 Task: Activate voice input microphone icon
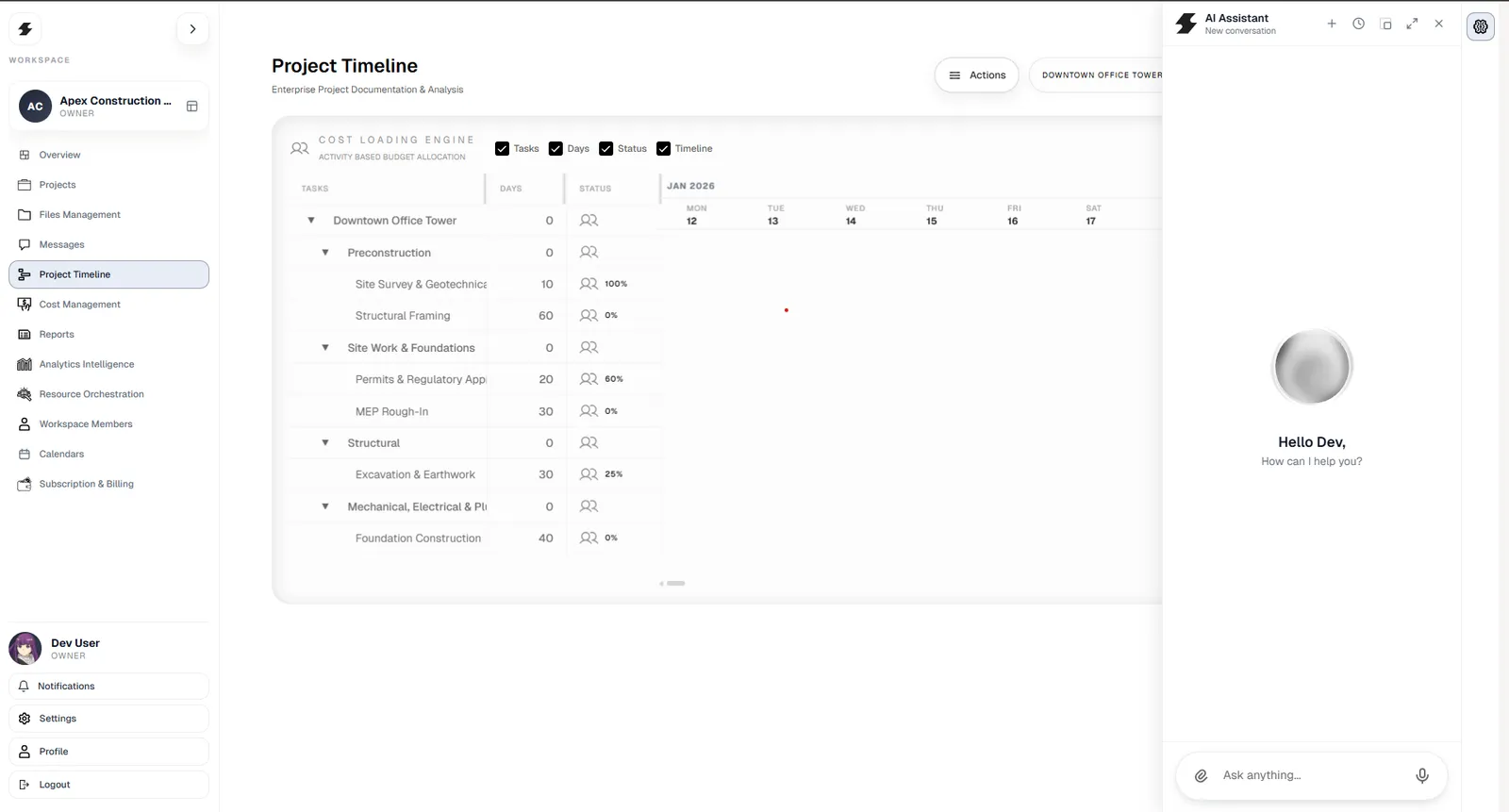point(1422,775)
